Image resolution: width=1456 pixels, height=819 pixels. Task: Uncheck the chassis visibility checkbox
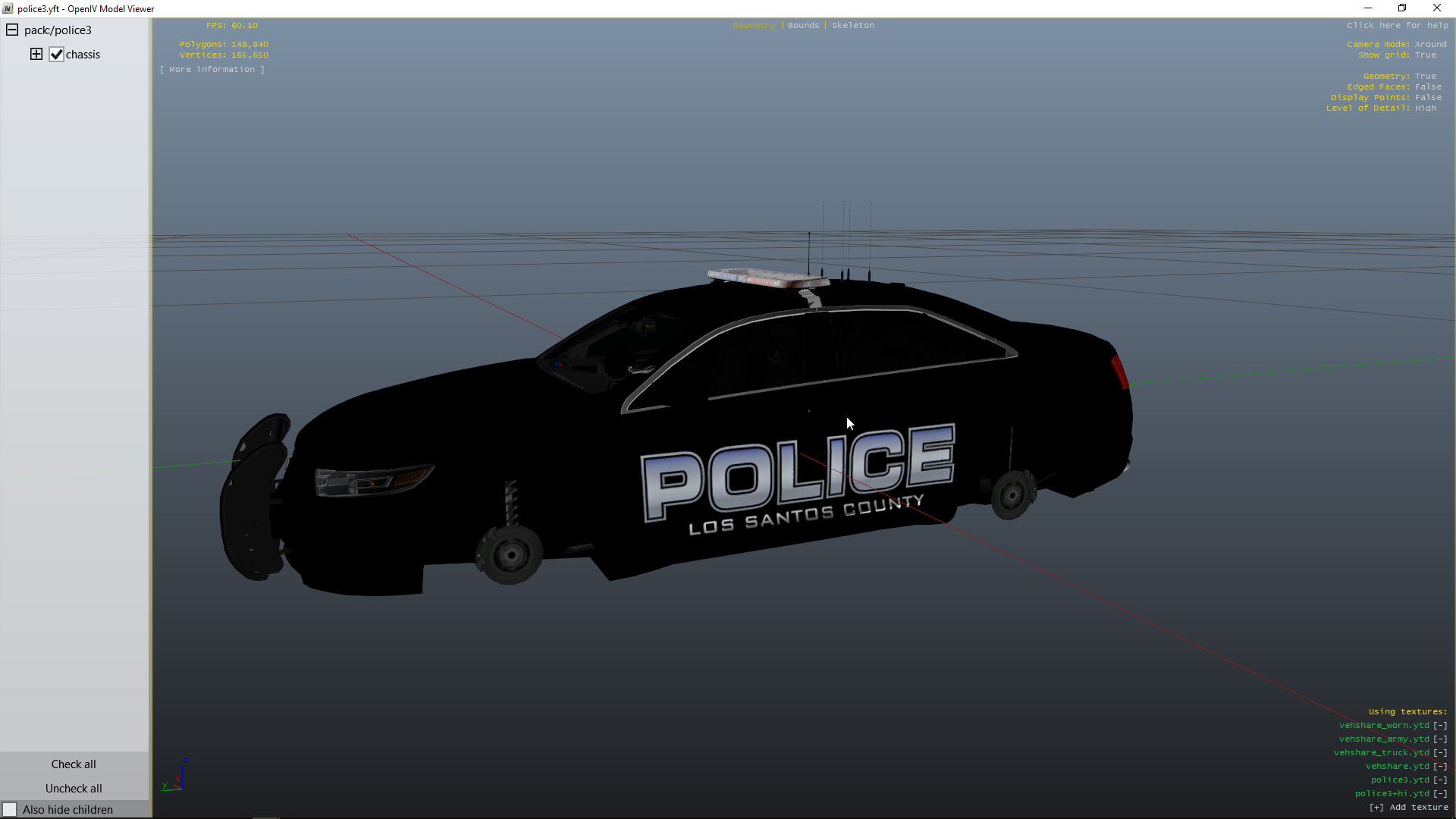point(56,55)
